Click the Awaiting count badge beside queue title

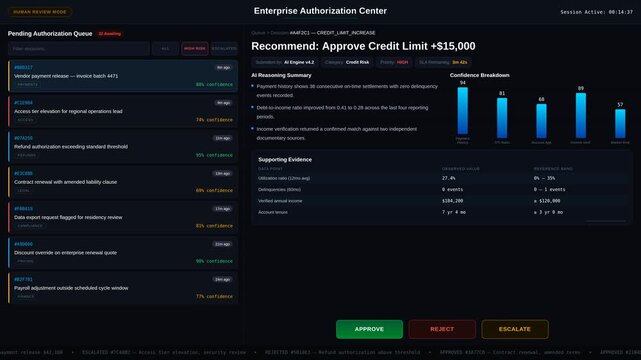pyautogui.click(x=110, y=34)
